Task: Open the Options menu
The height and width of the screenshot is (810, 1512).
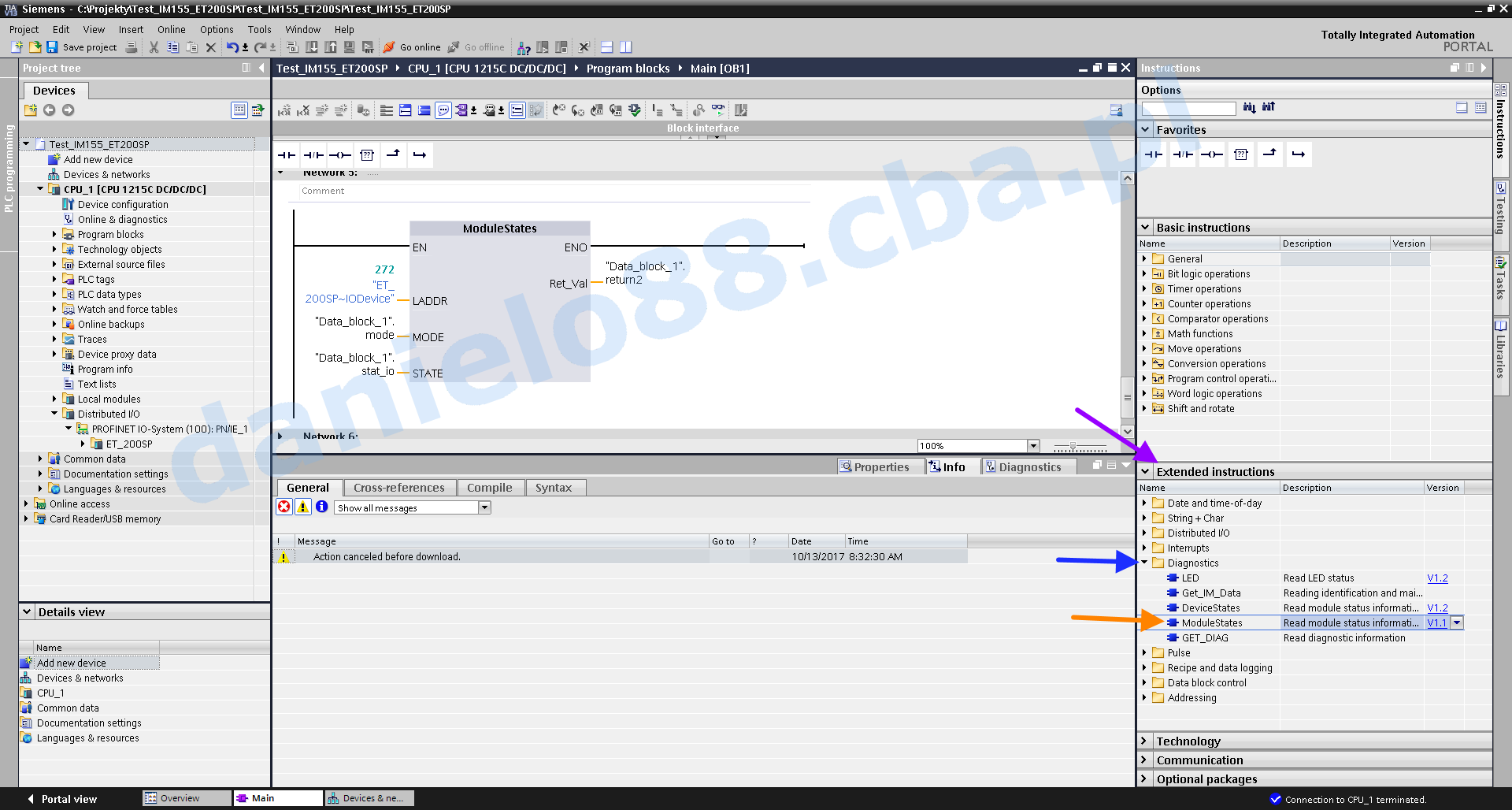Action: (x=217, y=29)
